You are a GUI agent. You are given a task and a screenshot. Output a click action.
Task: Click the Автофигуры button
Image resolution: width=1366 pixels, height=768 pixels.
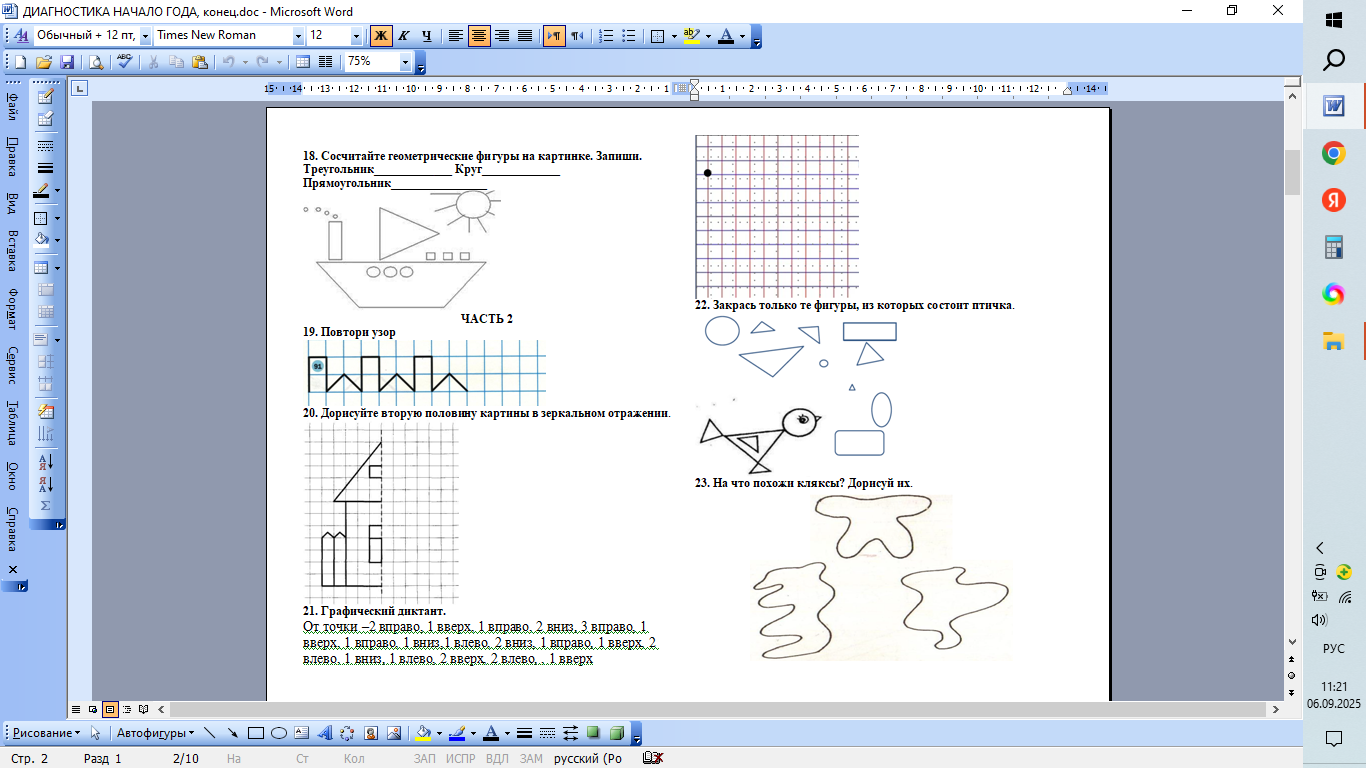pos(155,733)
